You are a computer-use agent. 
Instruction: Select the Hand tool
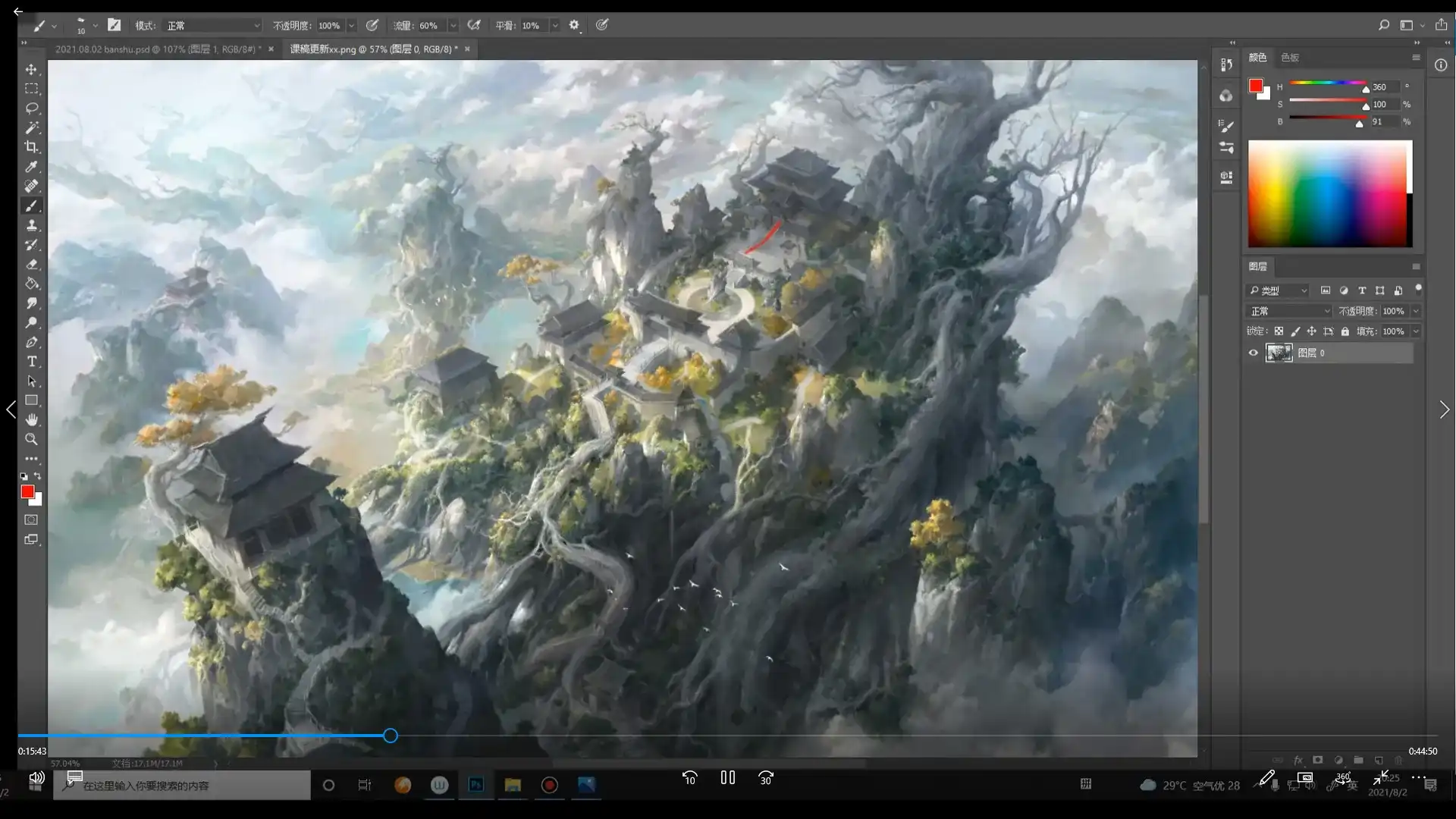pos(31,419)
